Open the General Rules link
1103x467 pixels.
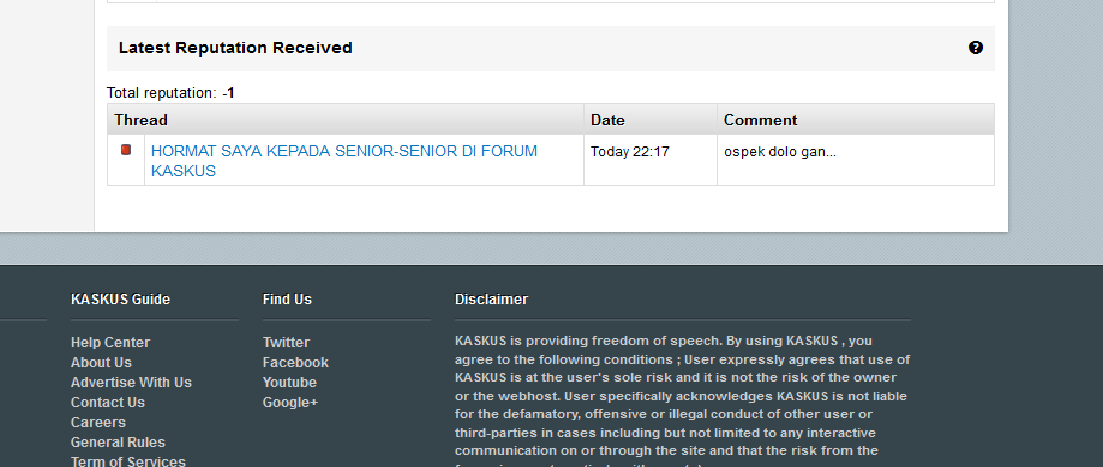coord(118,442)
